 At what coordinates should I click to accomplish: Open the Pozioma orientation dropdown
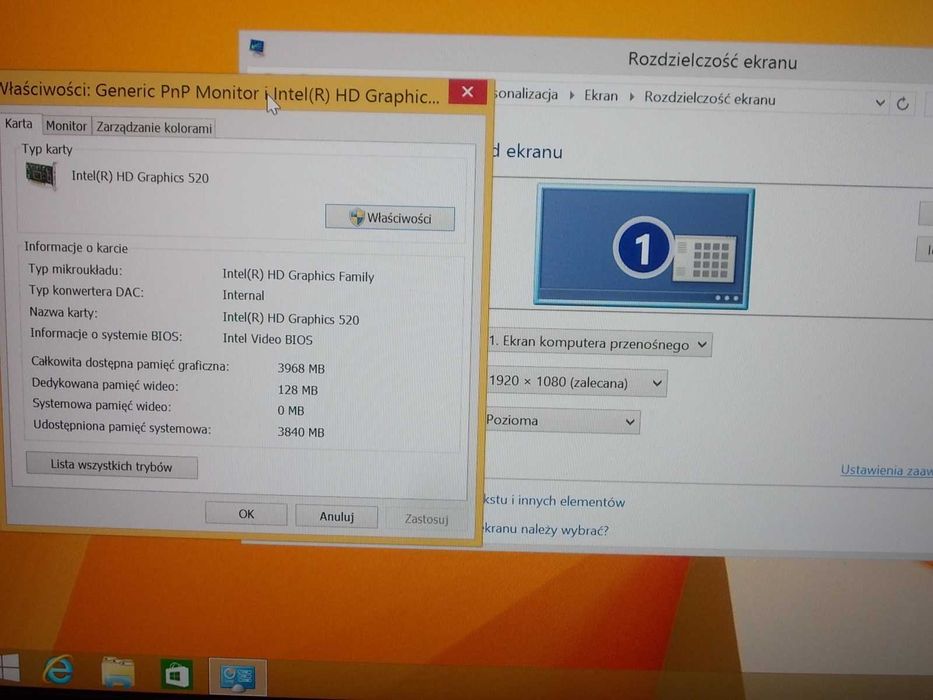[x=562, y=421]
